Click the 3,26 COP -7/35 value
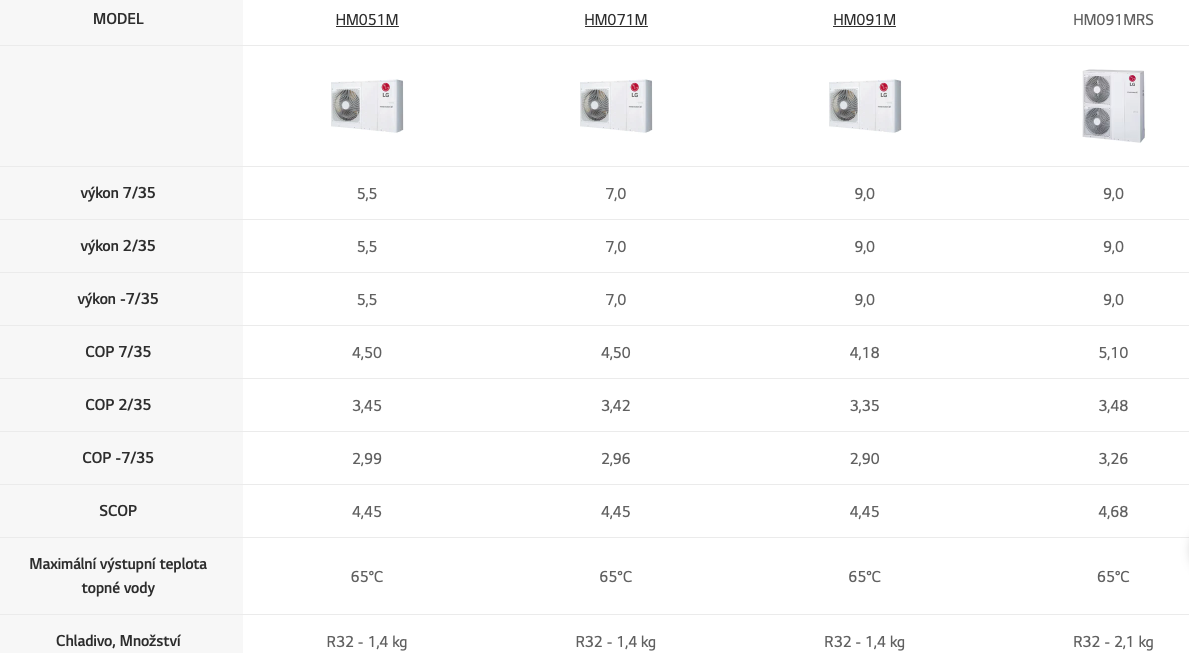 tap(1113, 459)
